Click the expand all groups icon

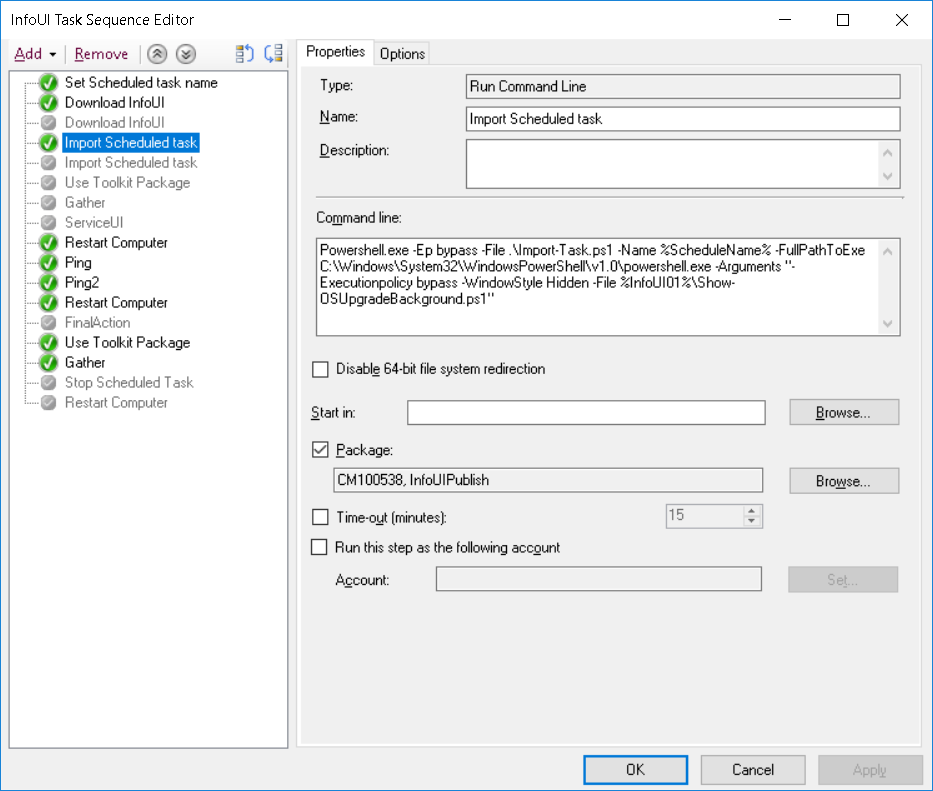coord(245,54)
